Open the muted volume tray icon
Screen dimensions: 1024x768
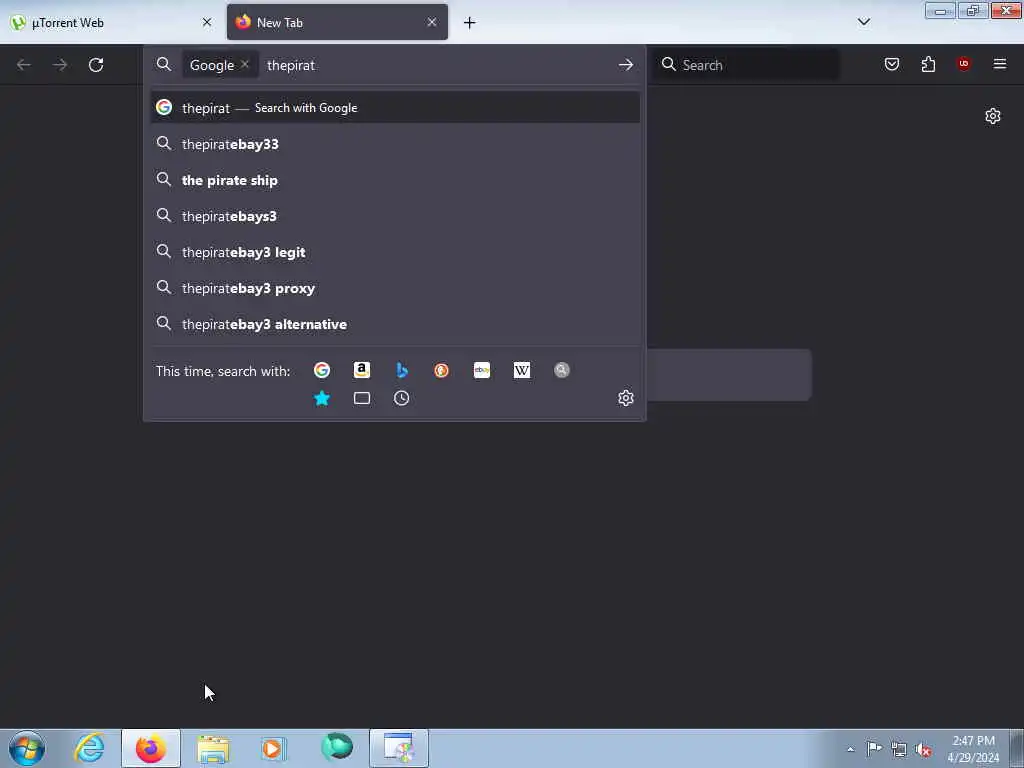[923, 749]
